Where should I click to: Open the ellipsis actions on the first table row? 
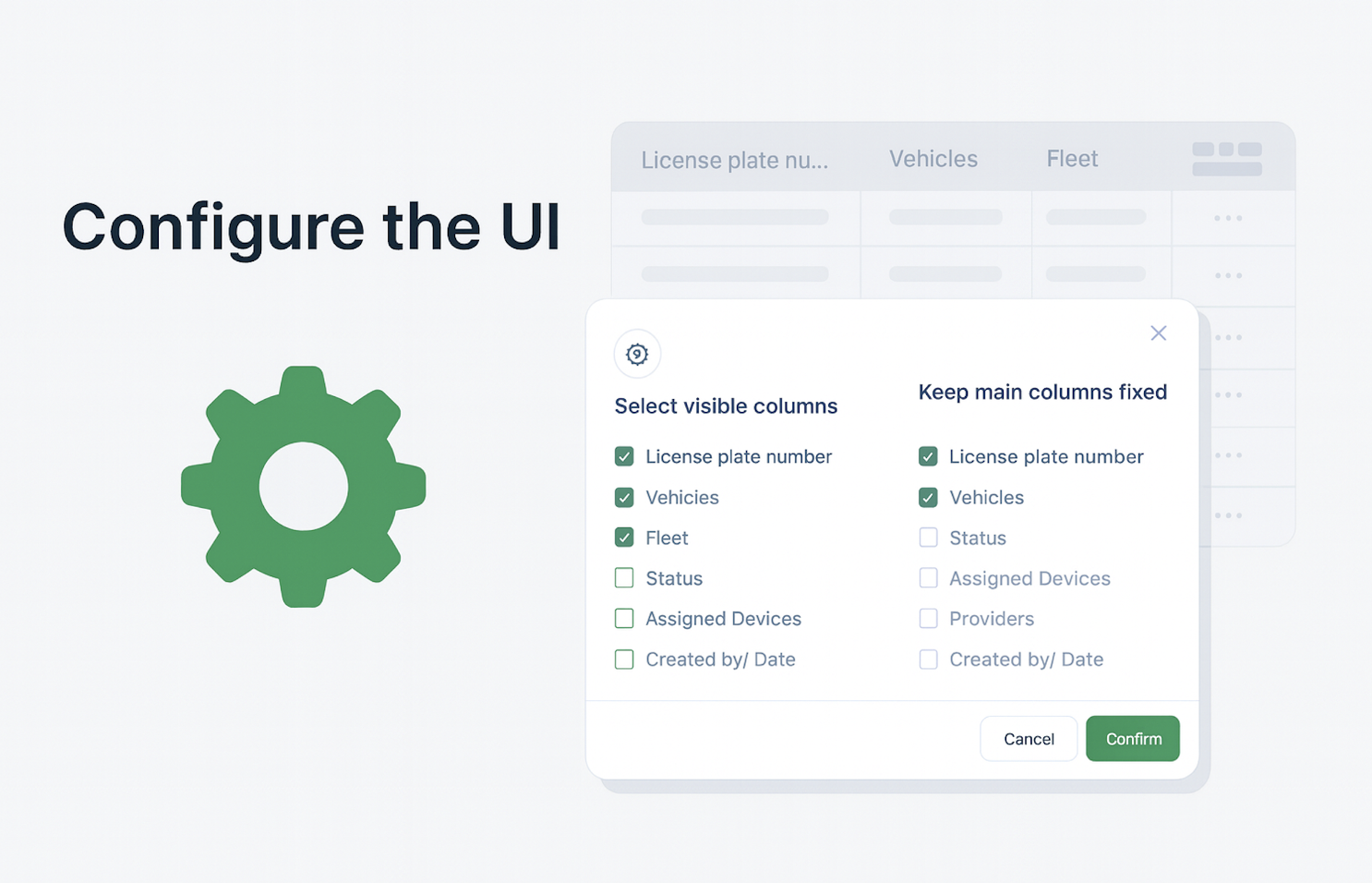(x=1228, y=218)
